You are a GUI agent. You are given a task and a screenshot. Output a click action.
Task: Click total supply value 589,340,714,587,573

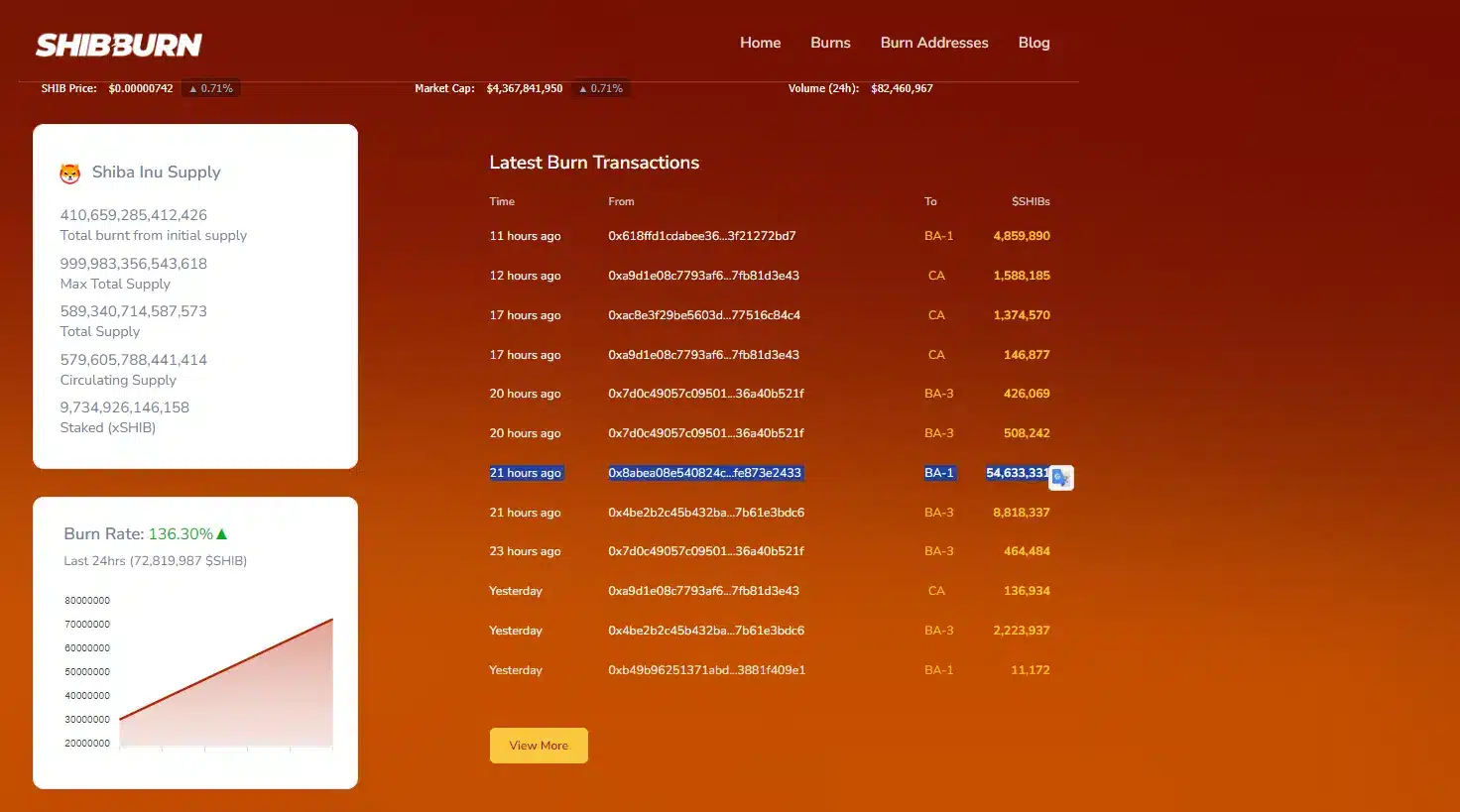pos(134,311)
